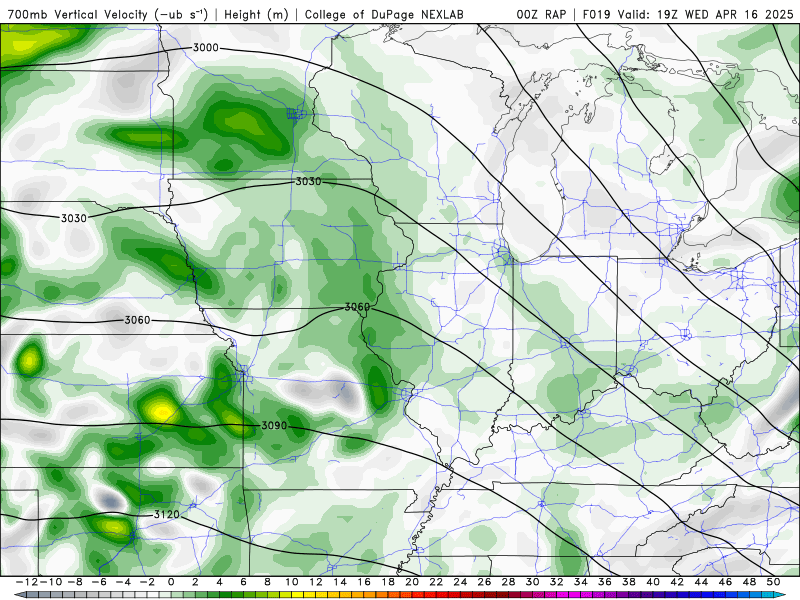The height and width of the screenshot is (600, 800).
Task: Click the 10 value on color scale
Action: click(291, 582)
